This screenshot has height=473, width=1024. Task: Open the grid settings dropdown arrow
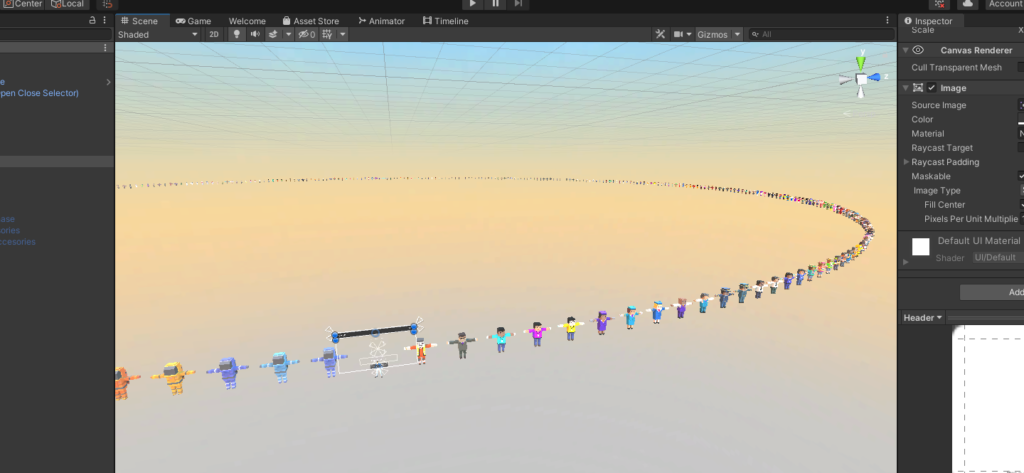tap(342, 35)
